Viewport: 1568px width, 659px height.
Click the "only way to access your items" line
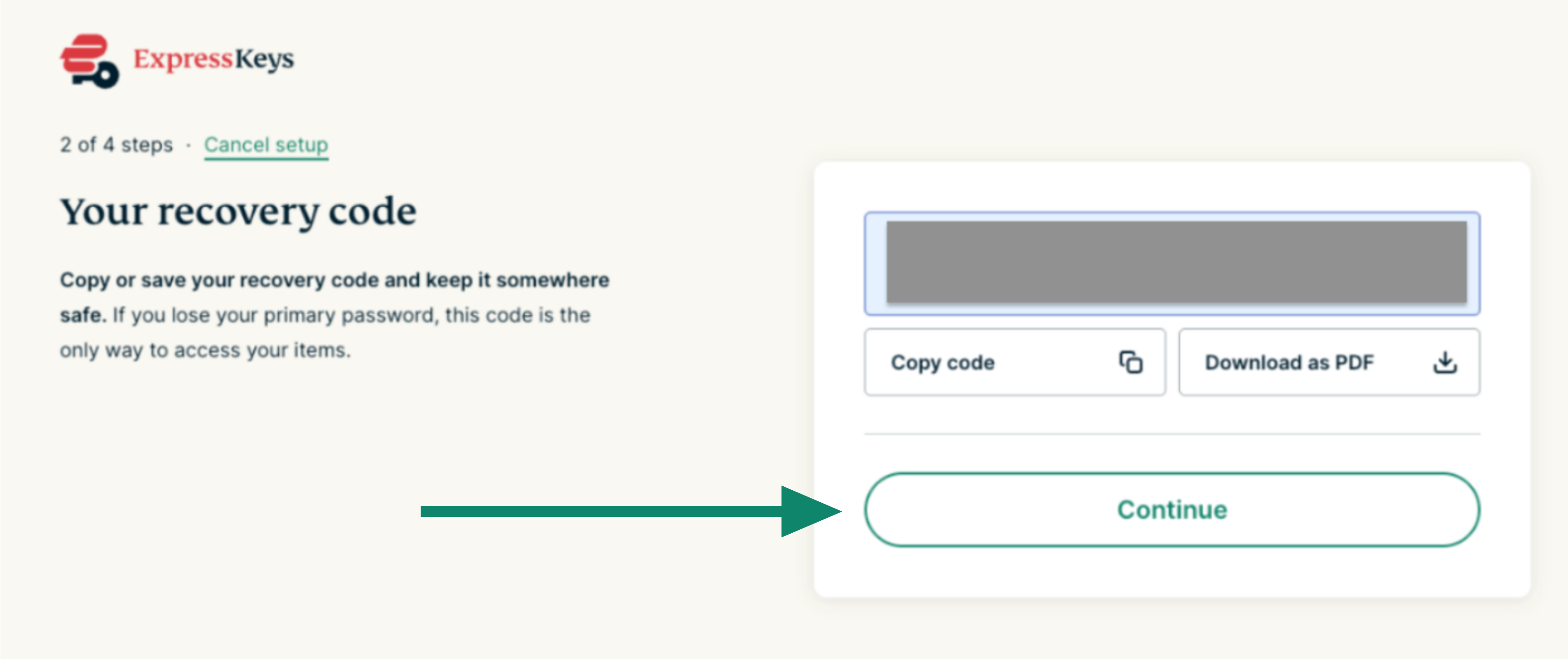coord(205,350)
